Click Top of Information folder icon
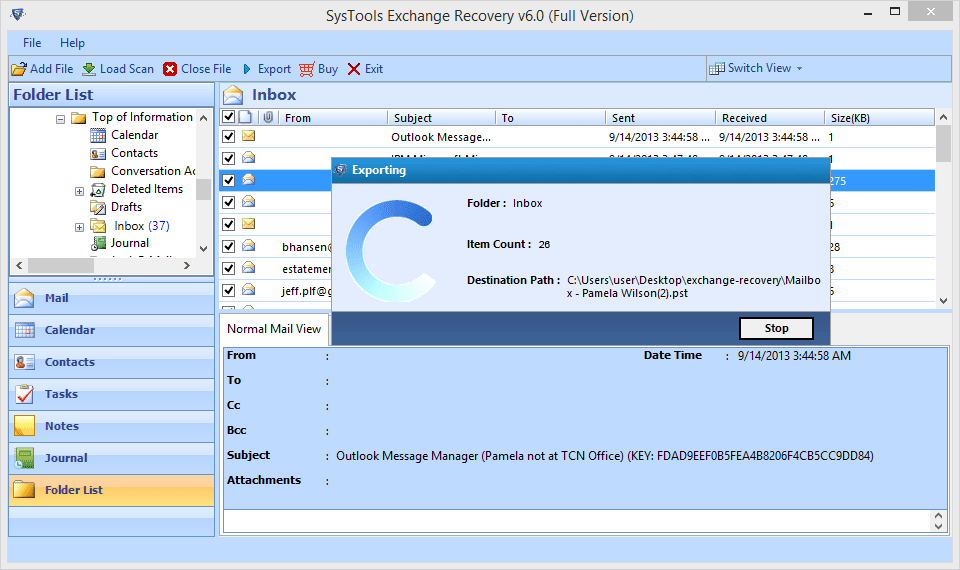 pos(78,118)
